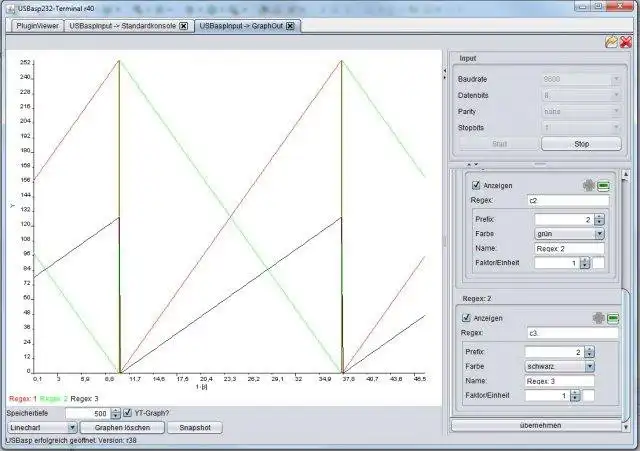Click the x-axis label 23,3
Image resolution: width=640 pixels, height=451 pixels.
coord(230,379)
